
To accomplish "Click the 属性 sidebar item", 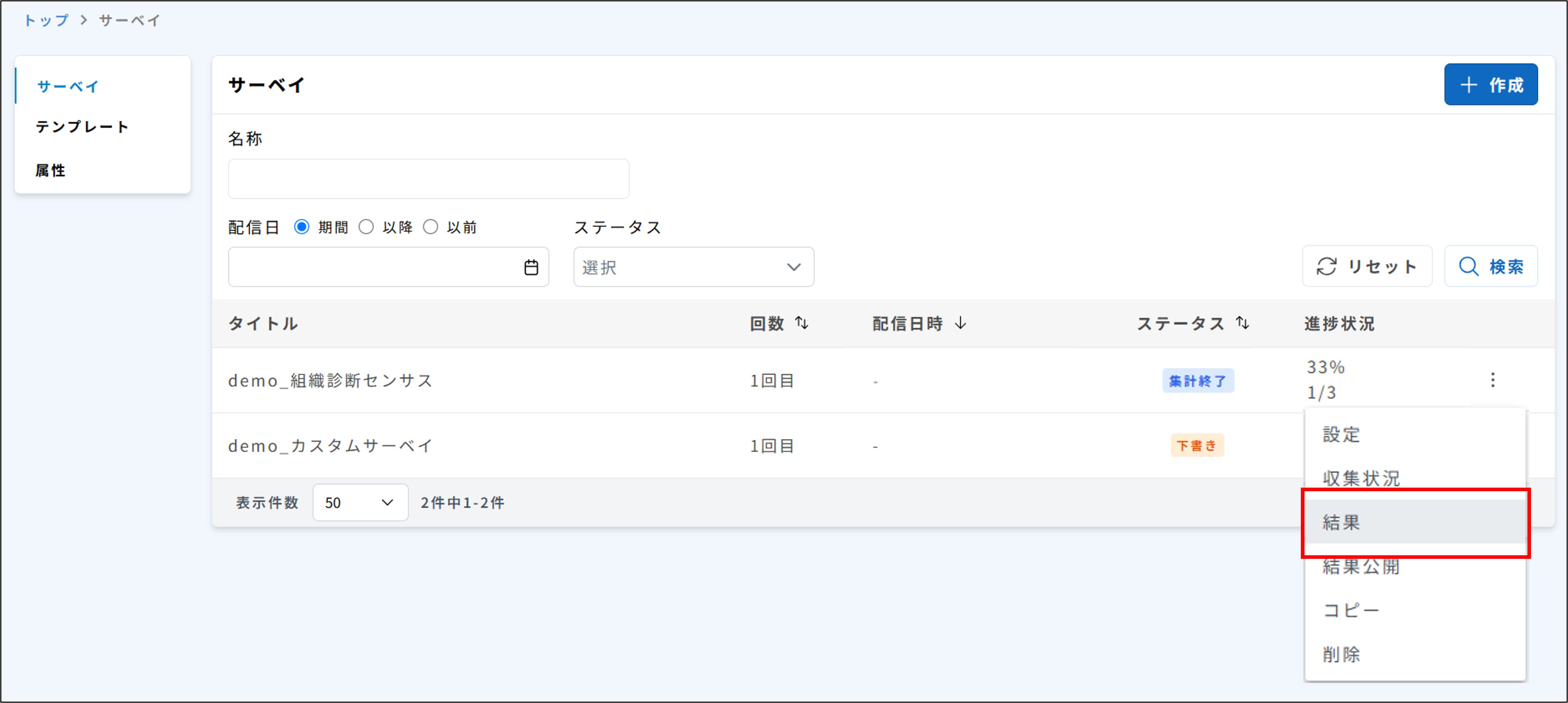I will 50,170.
